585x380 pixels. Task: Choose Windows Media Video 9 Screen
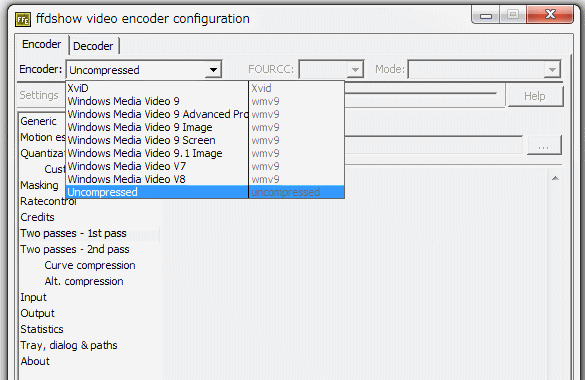pyautogui.click(x=157, y=140)
